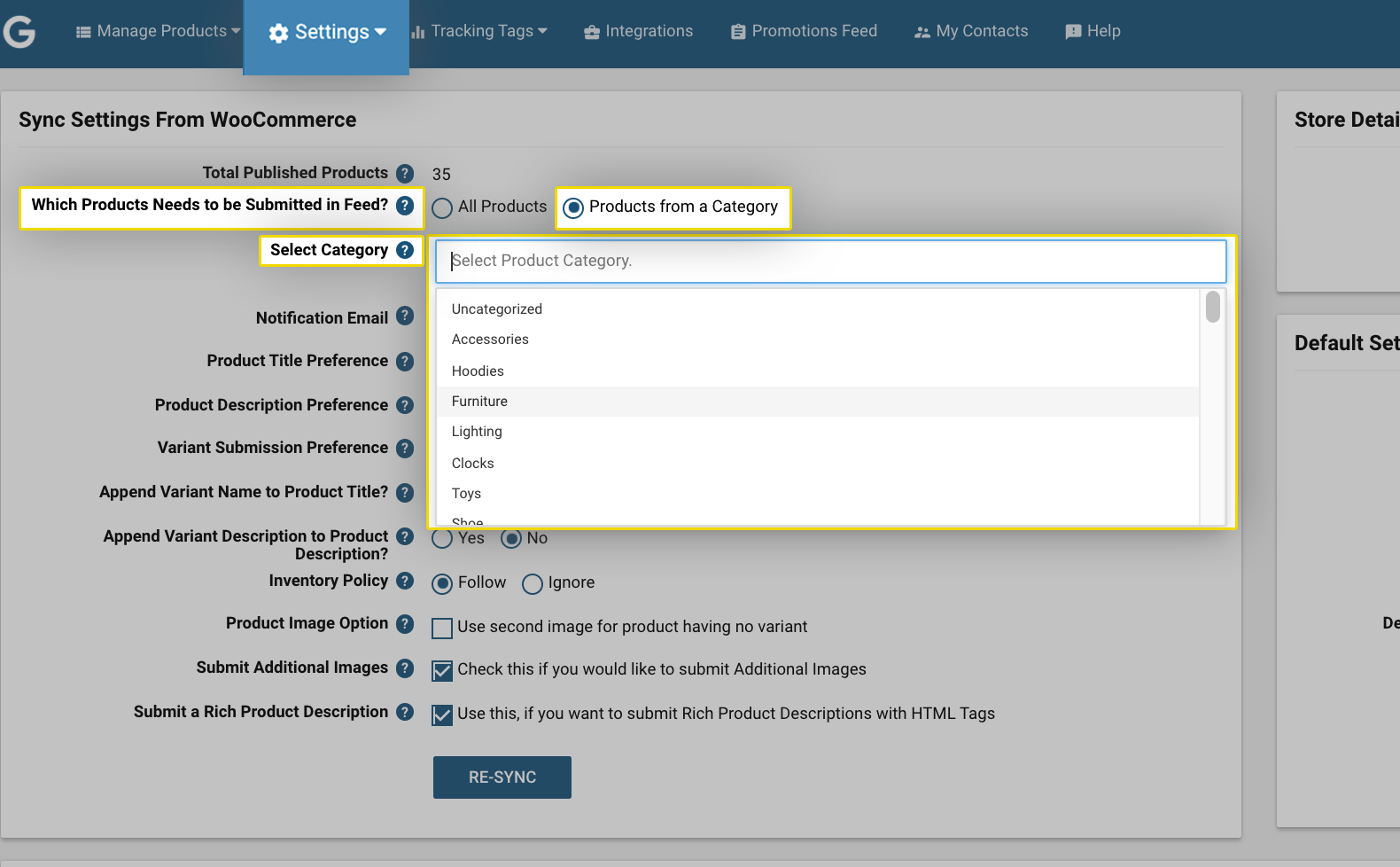Click the Manage Products list icon

83,32
